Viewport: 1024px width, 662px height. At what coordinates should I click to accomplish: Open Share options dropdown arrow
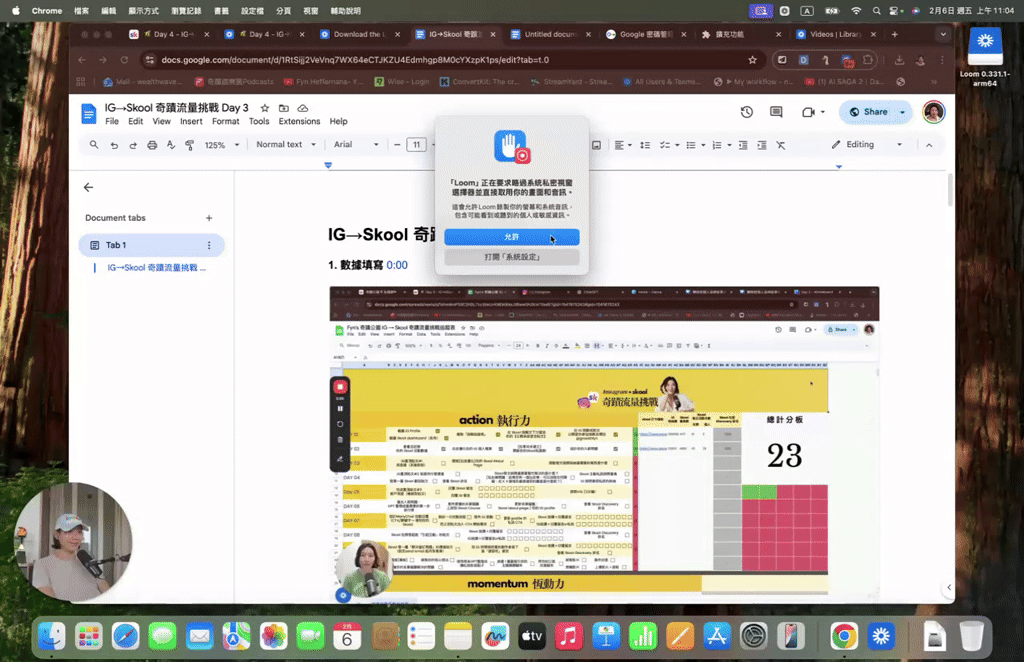[903, 112]
